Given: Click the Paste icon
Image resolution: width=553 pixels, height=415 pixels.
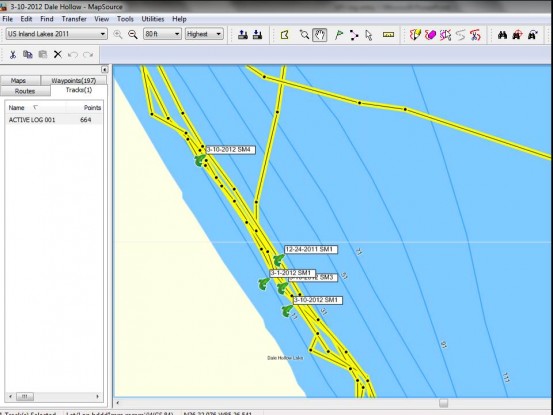Looking at the screenshot, I should (43, 54).
